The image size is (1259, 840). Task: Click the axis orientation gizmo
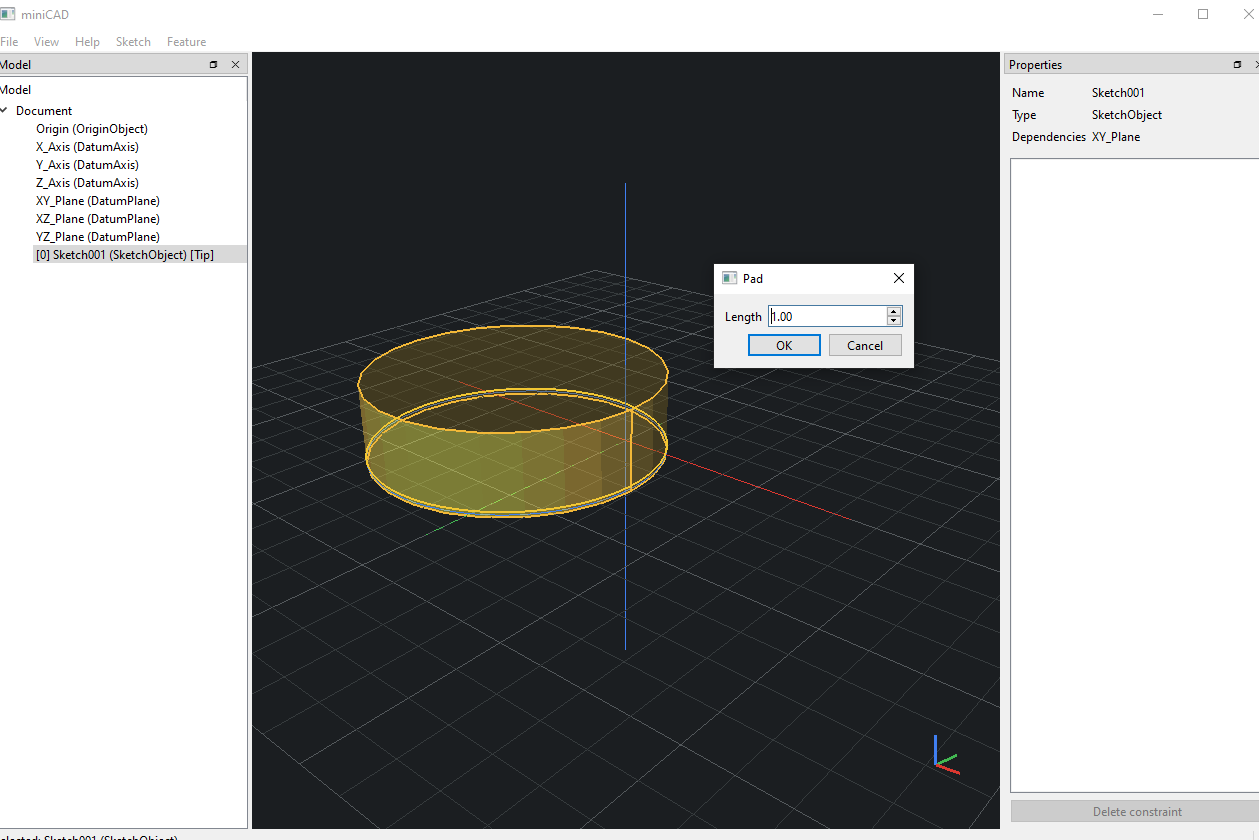[x=945, y=755]
